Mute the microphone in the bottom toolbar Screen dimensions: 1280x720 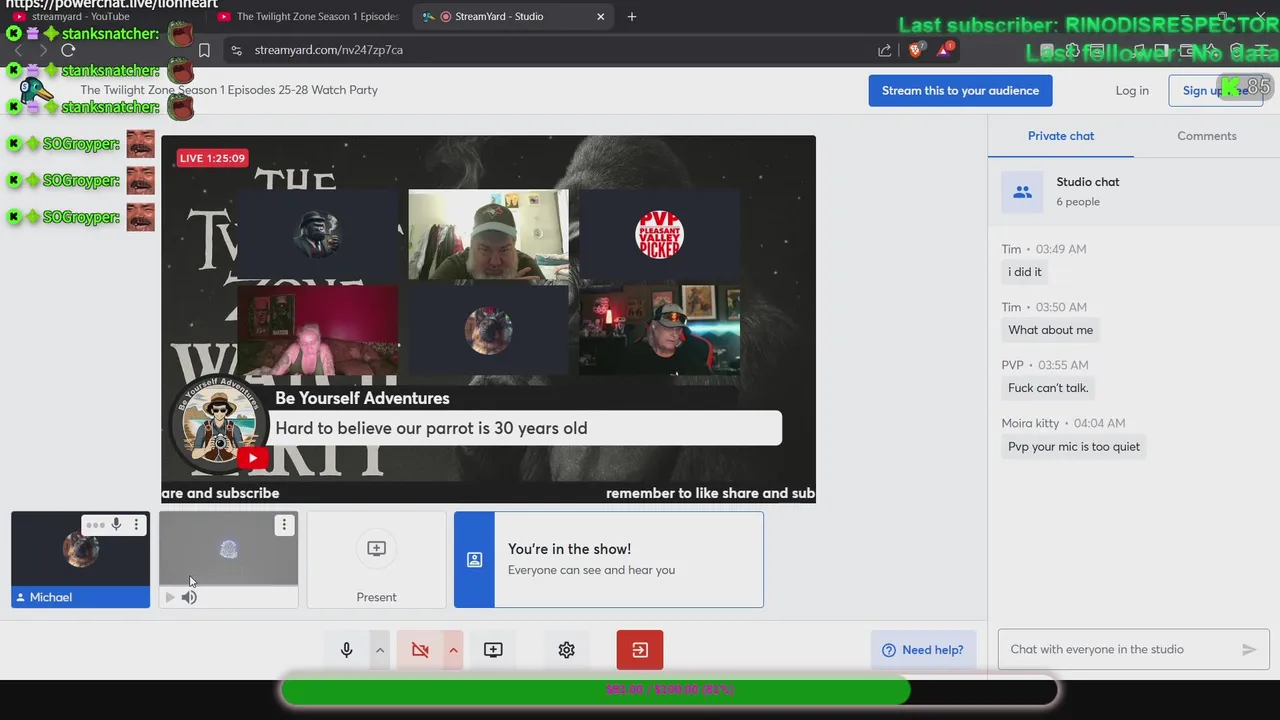point(347,650)
